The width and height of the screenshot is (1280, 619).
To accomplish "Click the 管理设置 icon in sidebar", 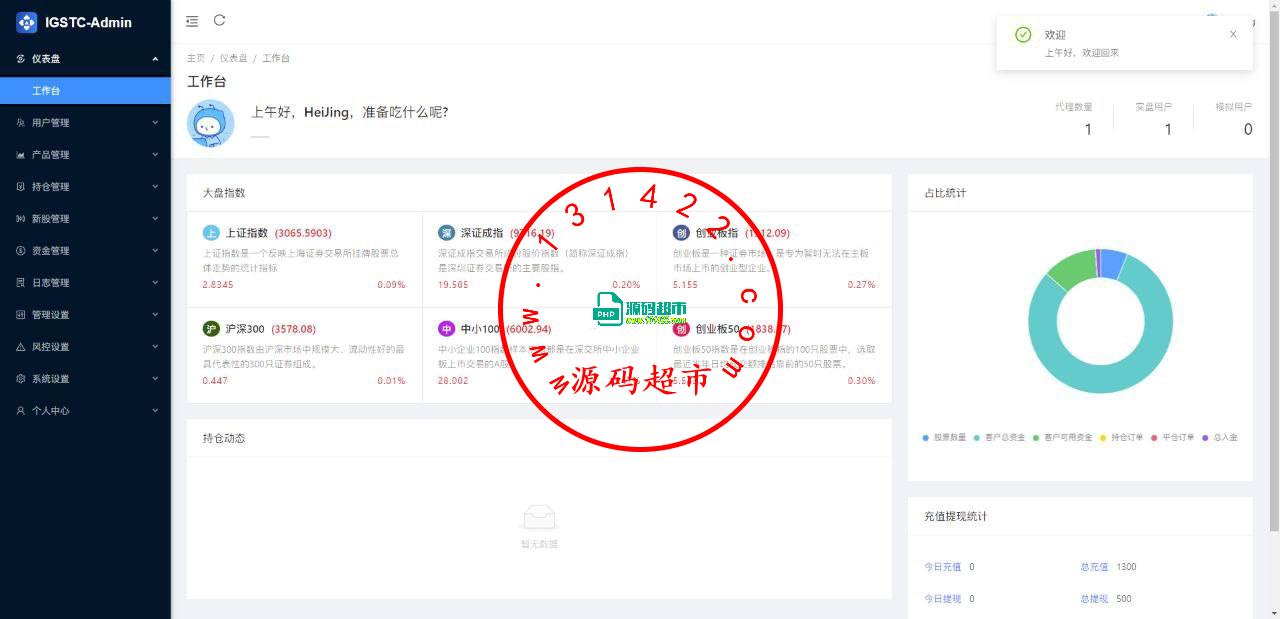I will click(21, 315).
